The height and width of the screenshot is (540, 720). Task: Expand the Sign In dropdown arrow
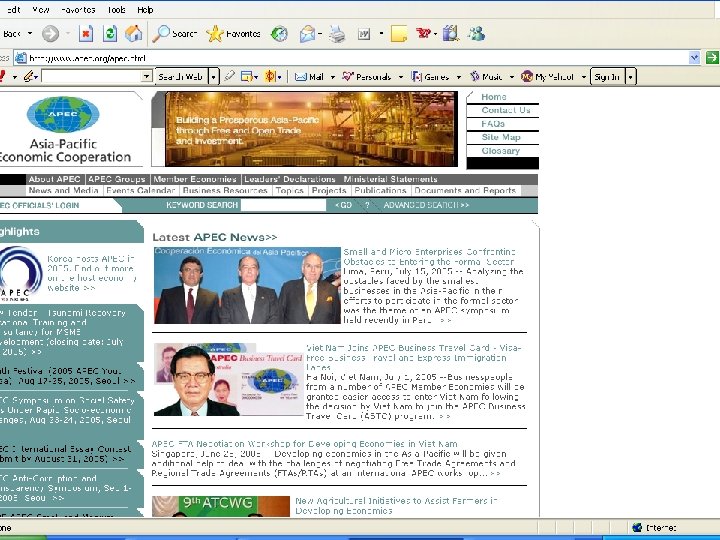point(630,77)
